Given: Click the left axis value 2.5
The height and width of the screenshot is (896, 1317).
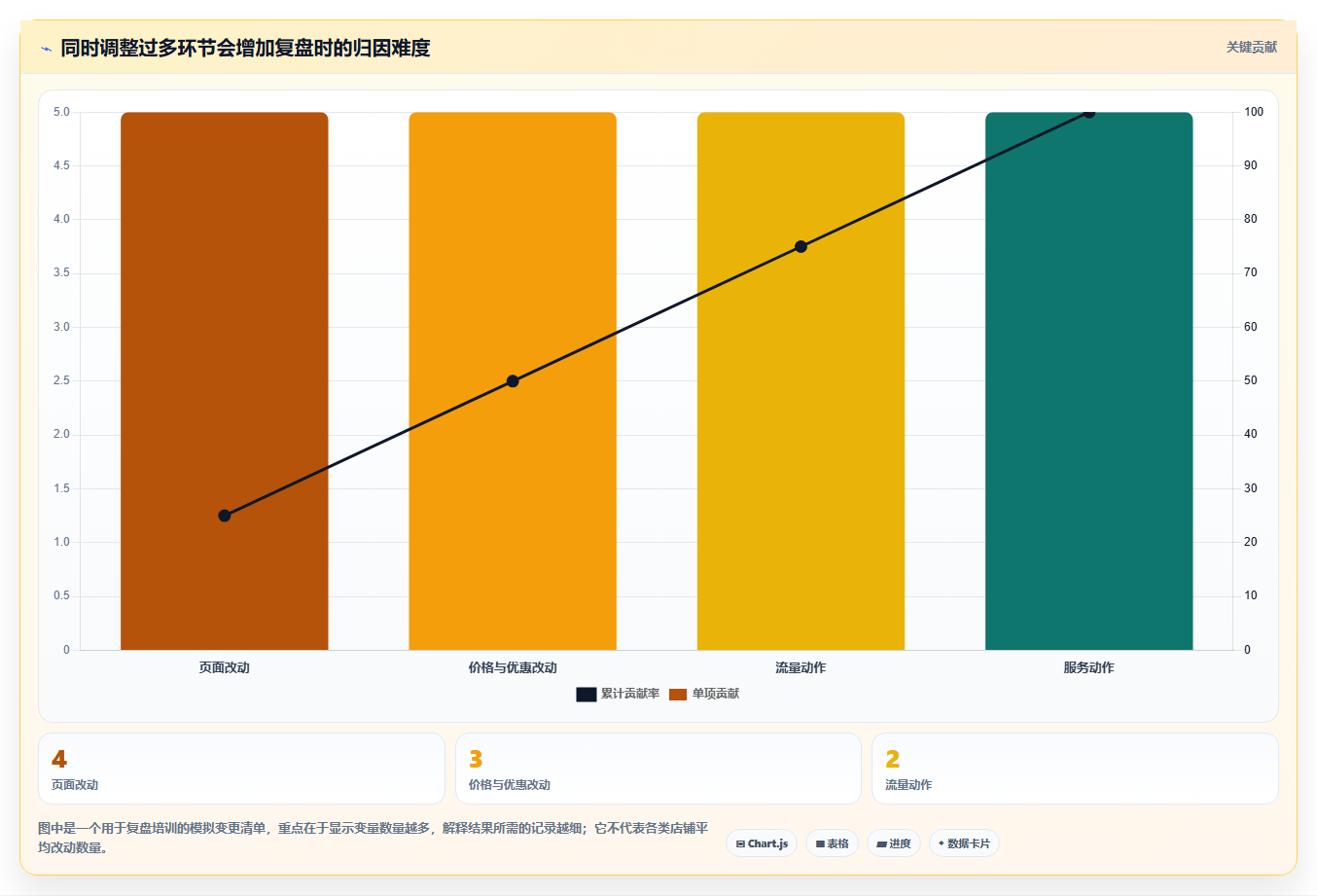Looking at the screenshot, I should (61, 380).
